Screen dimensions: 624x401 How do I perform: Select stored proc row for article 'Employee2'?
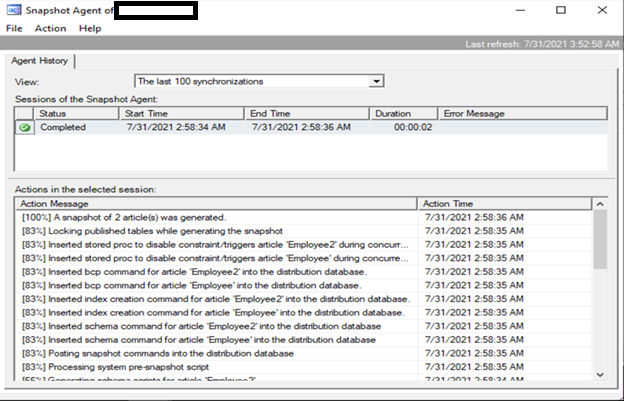(x=304, y=245)
